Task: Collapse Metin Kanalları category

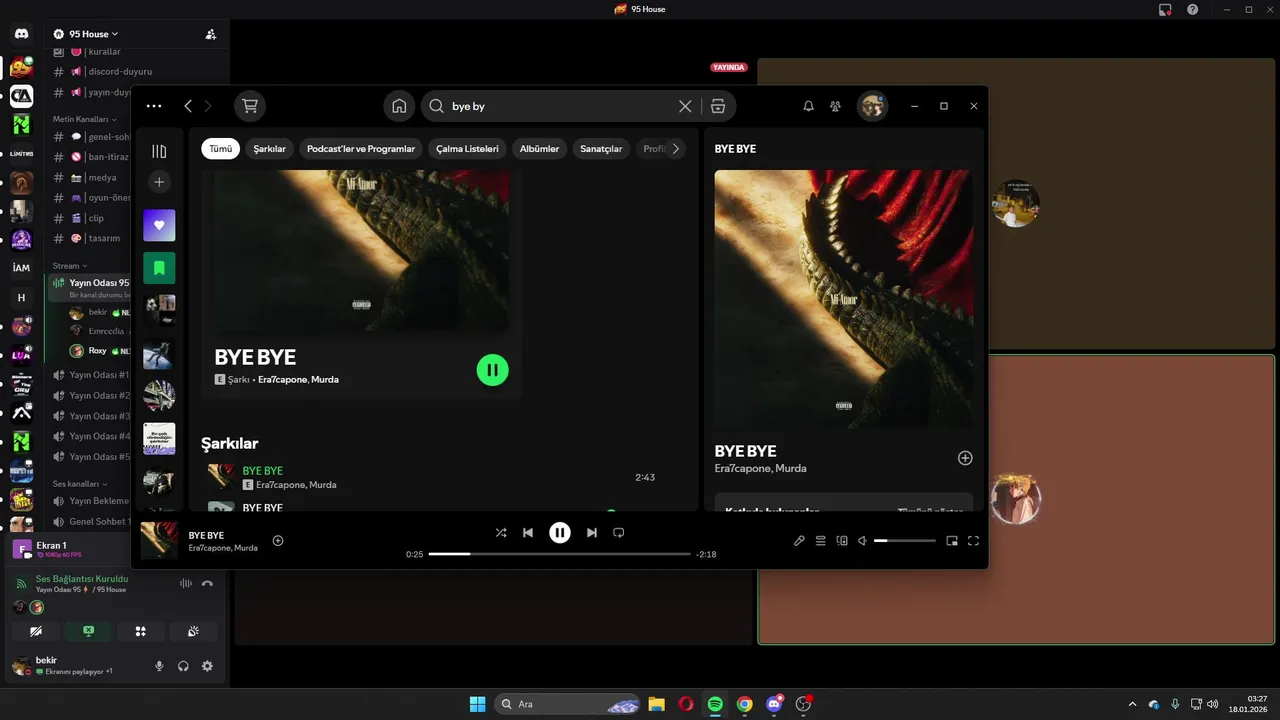Action: (86, 119)
